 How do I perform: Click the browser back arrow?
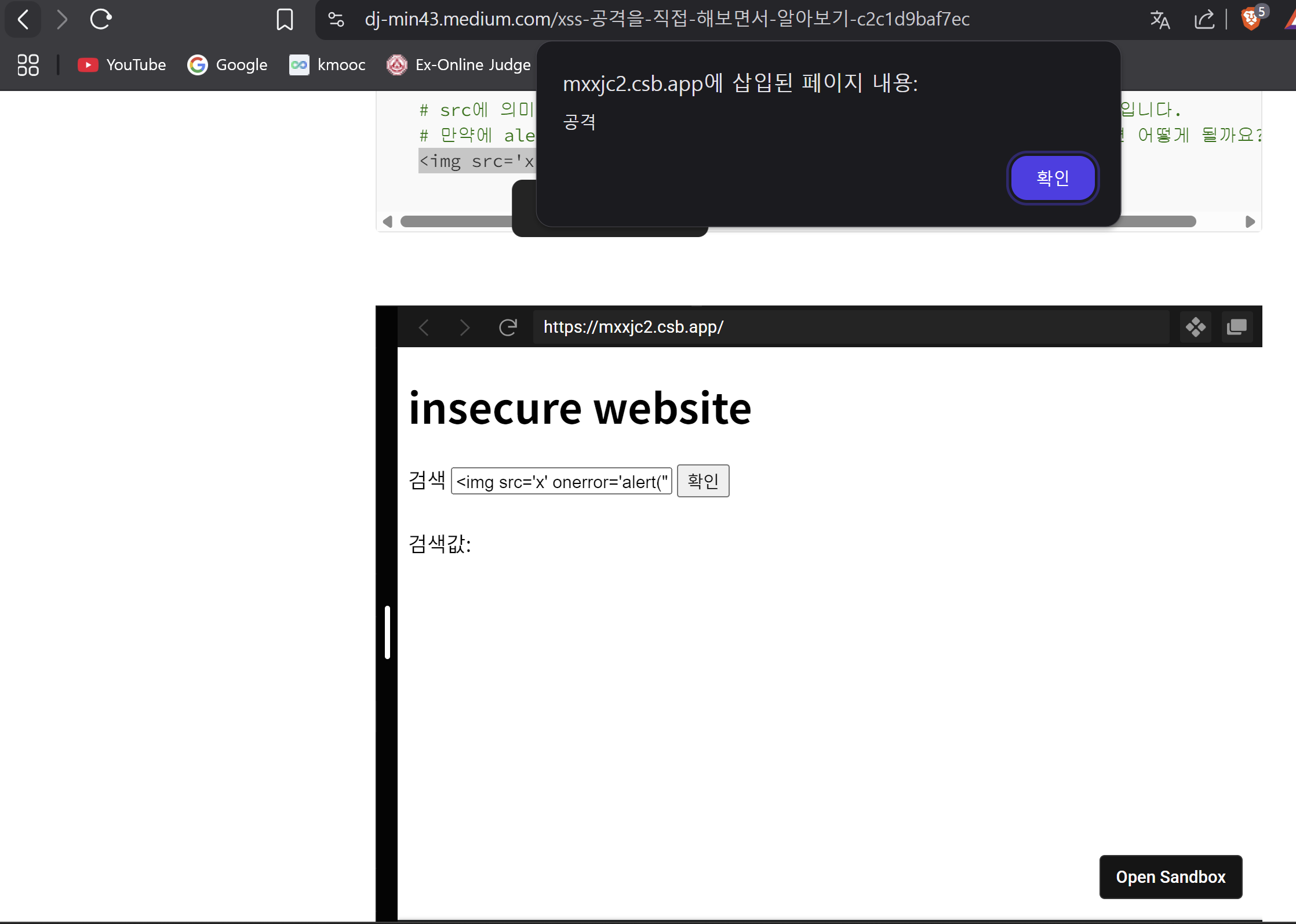pos(23,19)
